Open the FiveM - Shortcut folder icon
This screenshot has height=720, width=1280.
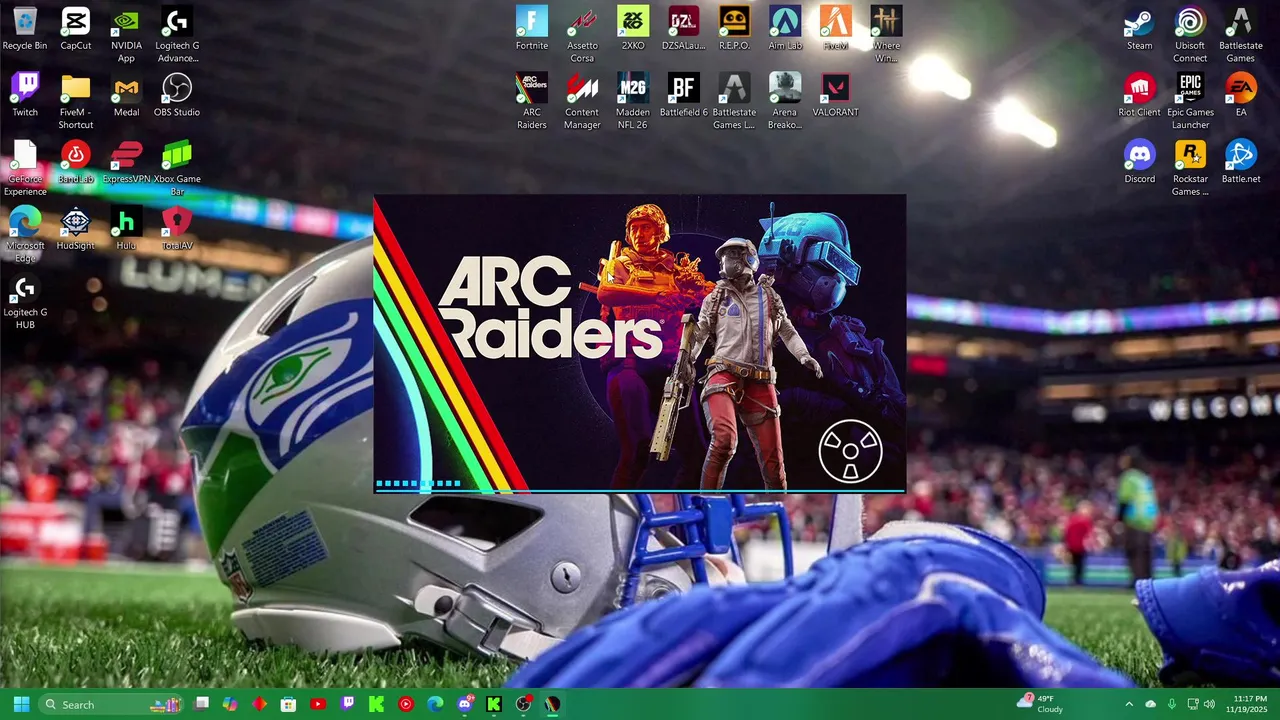coord(76,101)
